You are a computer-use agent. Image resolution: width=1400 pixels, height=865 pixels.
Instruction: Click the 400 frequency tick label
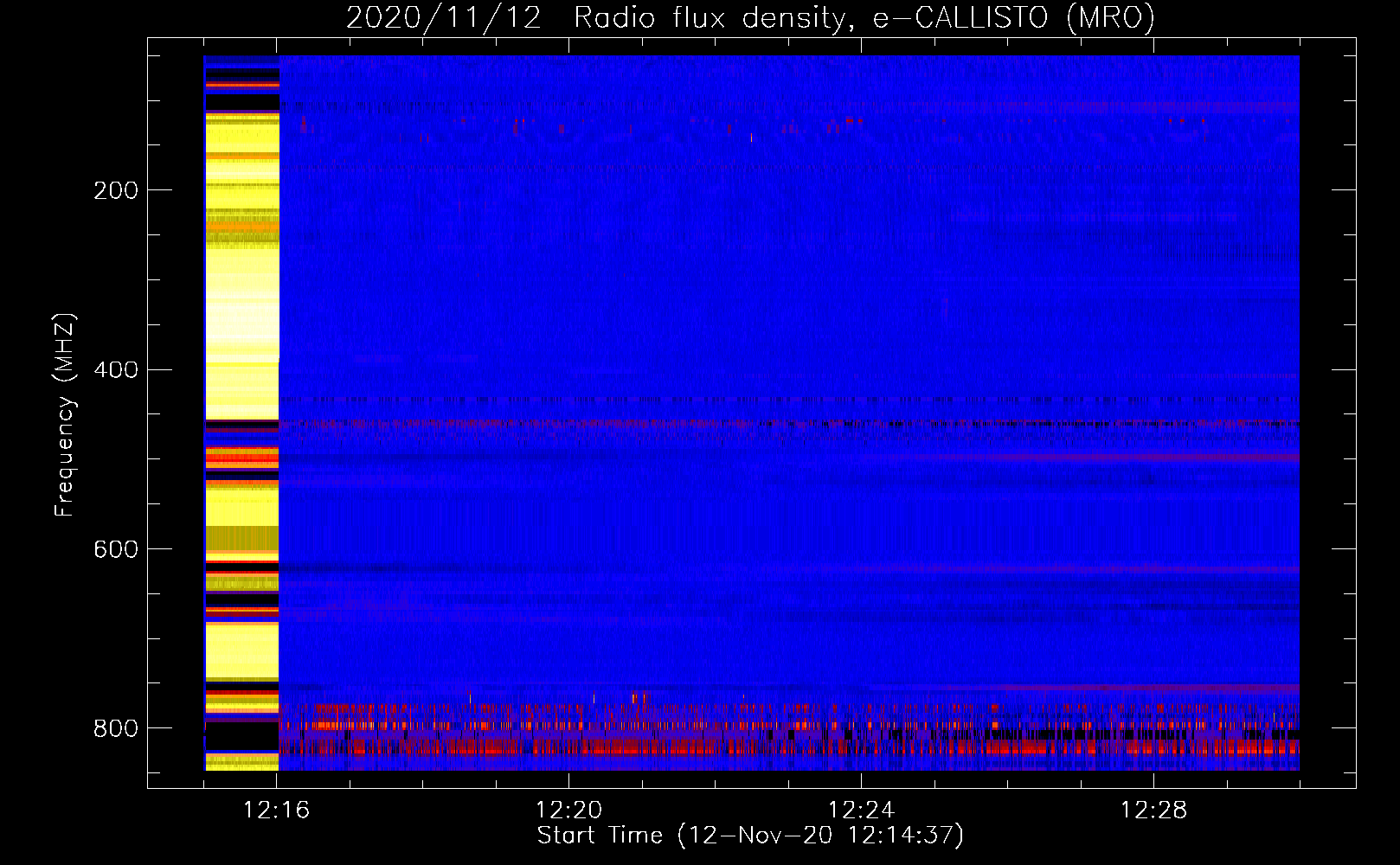(116, 370)
